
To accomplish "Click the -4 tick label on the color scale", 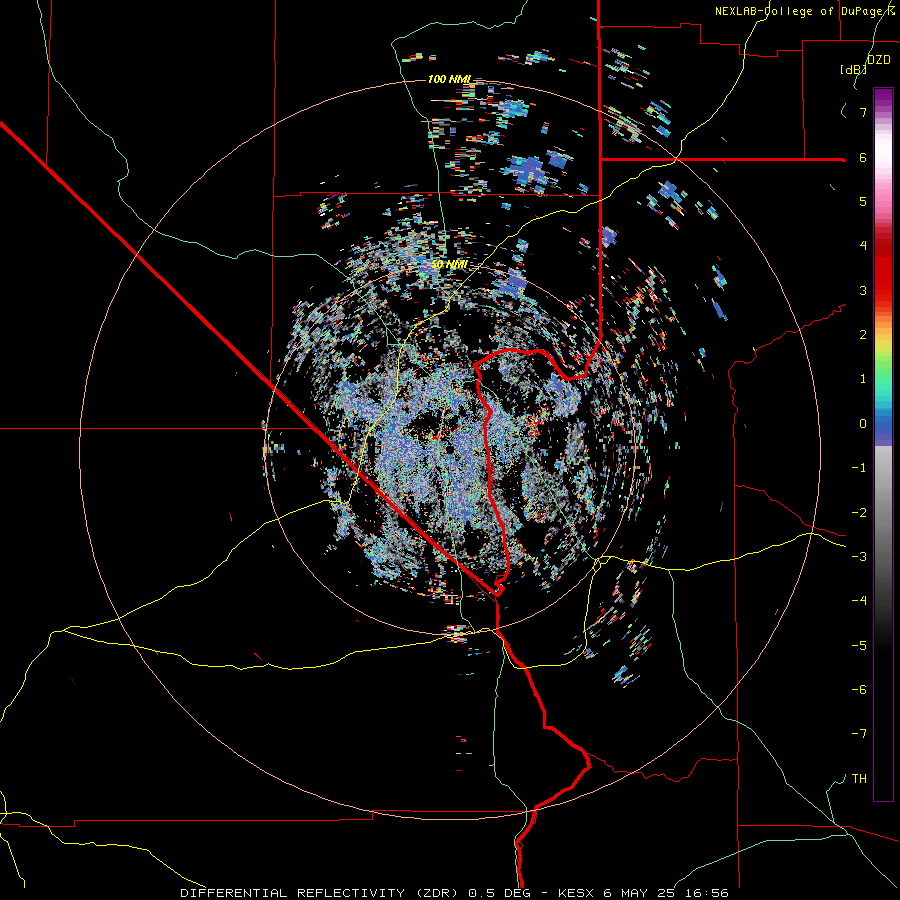I will pos(859,601).
